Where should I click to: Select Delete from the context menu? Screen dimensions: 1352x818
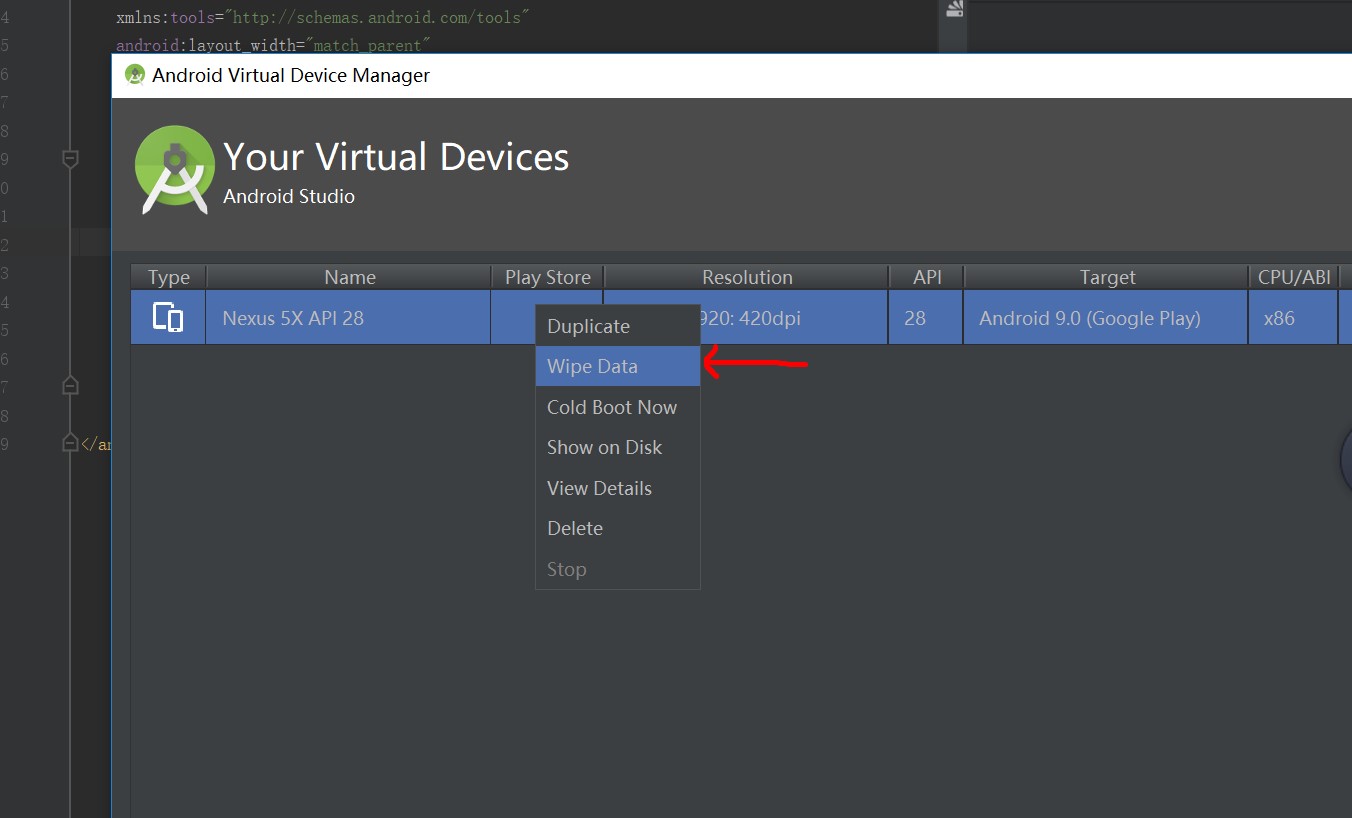point(617,528)
